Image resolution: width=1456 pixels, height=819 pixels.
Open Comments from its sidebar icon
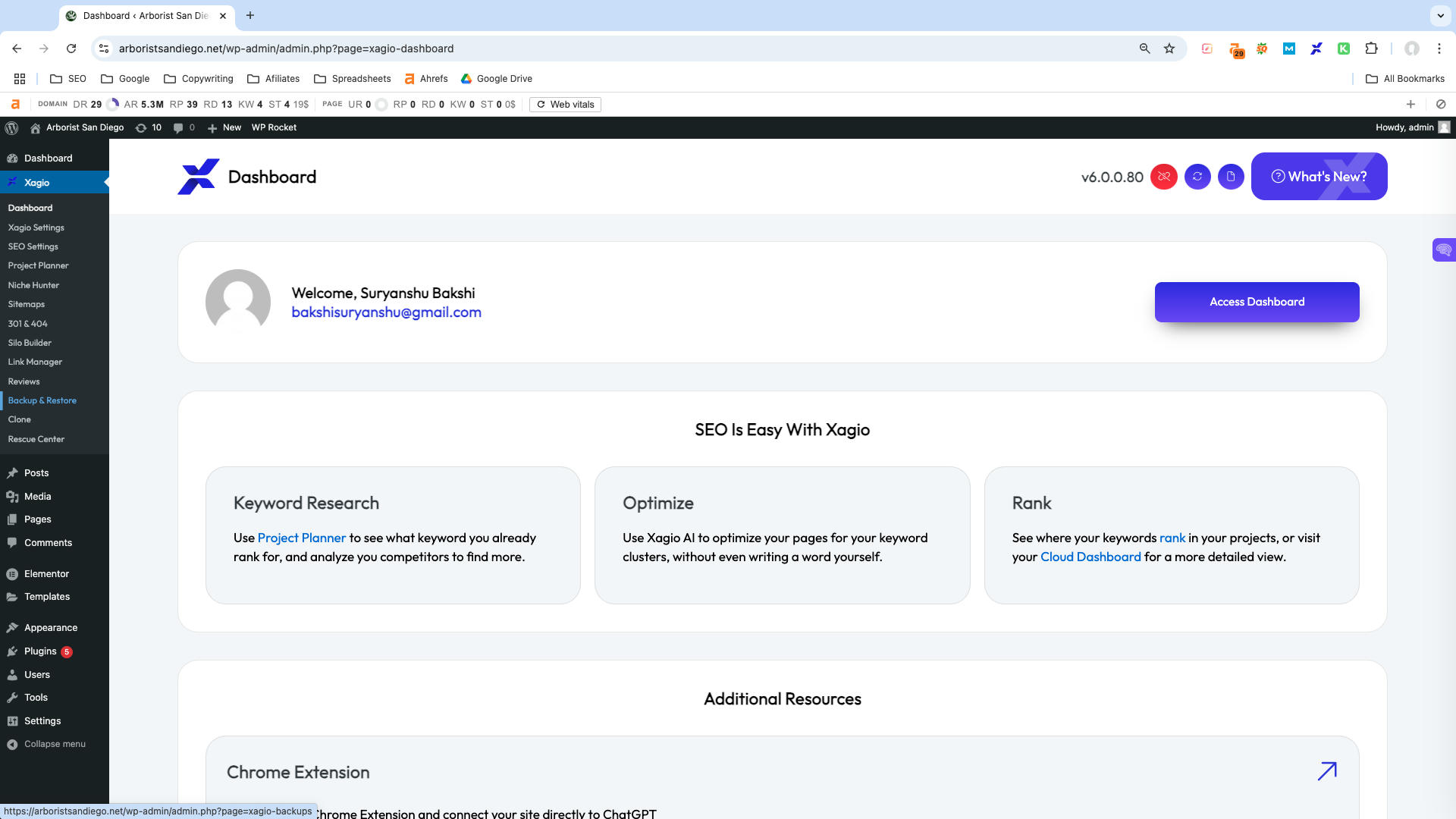12,543
